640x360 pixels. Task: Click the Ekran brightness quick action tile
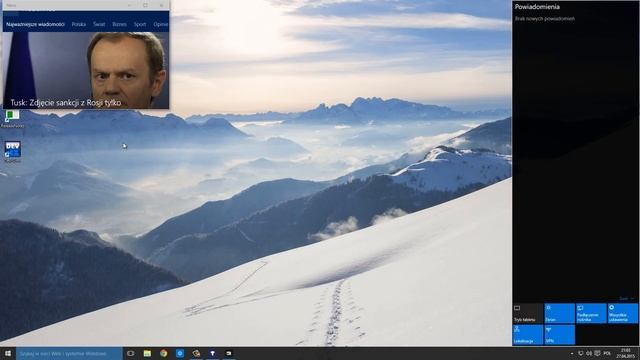coord(560,313)
